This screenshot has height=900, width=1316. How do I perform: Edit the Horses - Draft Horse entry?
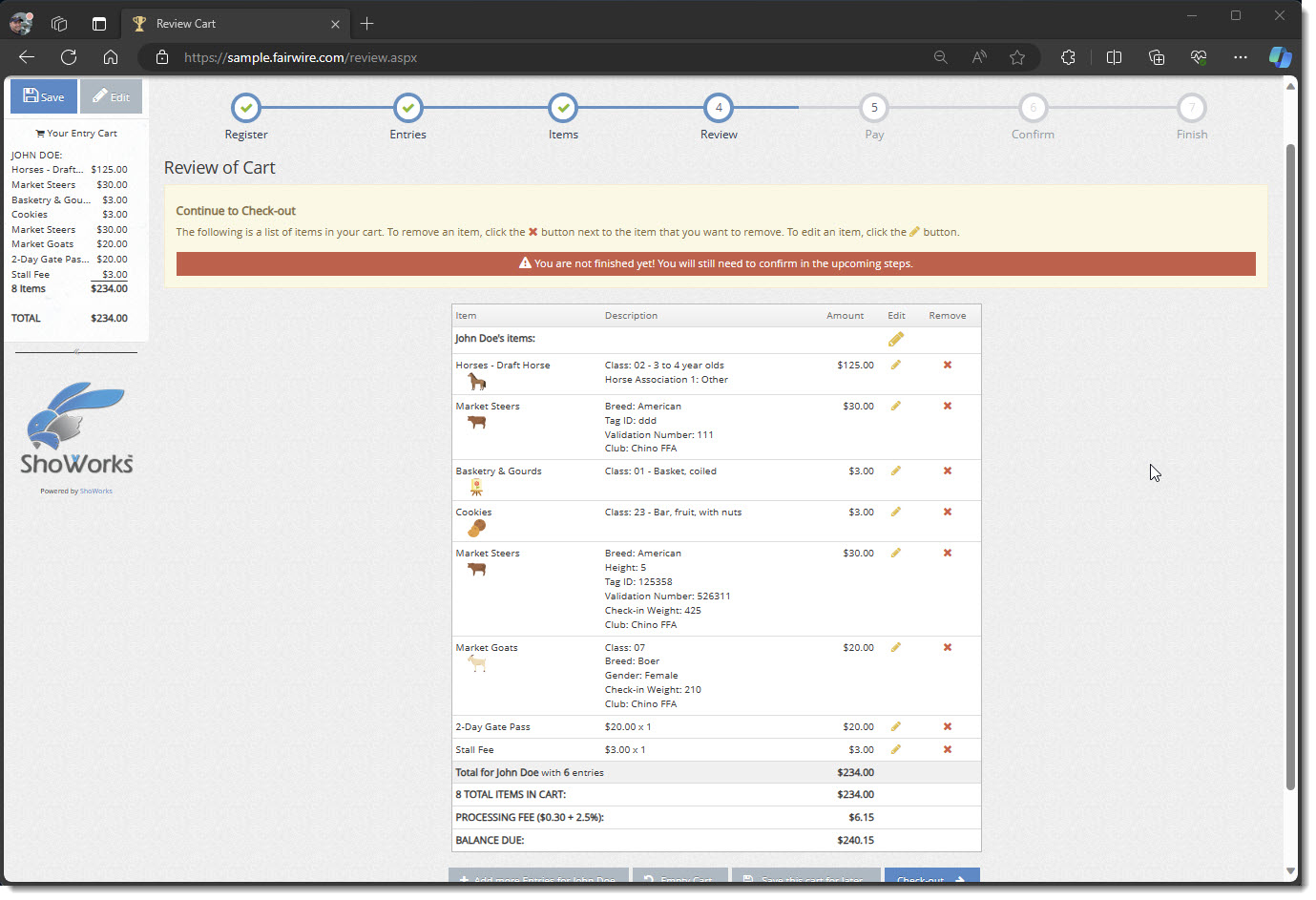coord(895,365)
